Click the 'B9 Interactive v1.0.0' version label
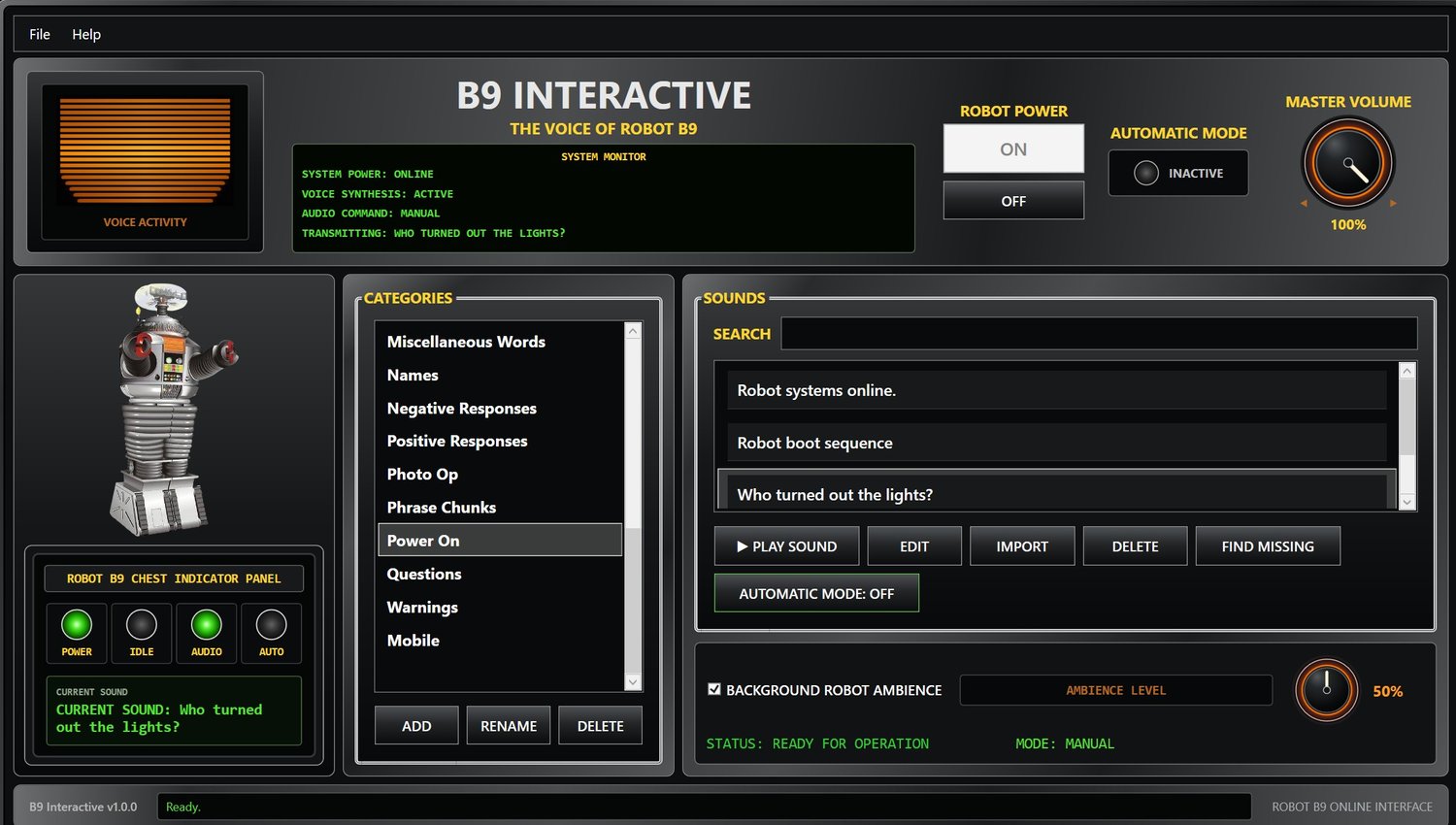The height and width of the screenshot is (825, 1456). [83, 807]
